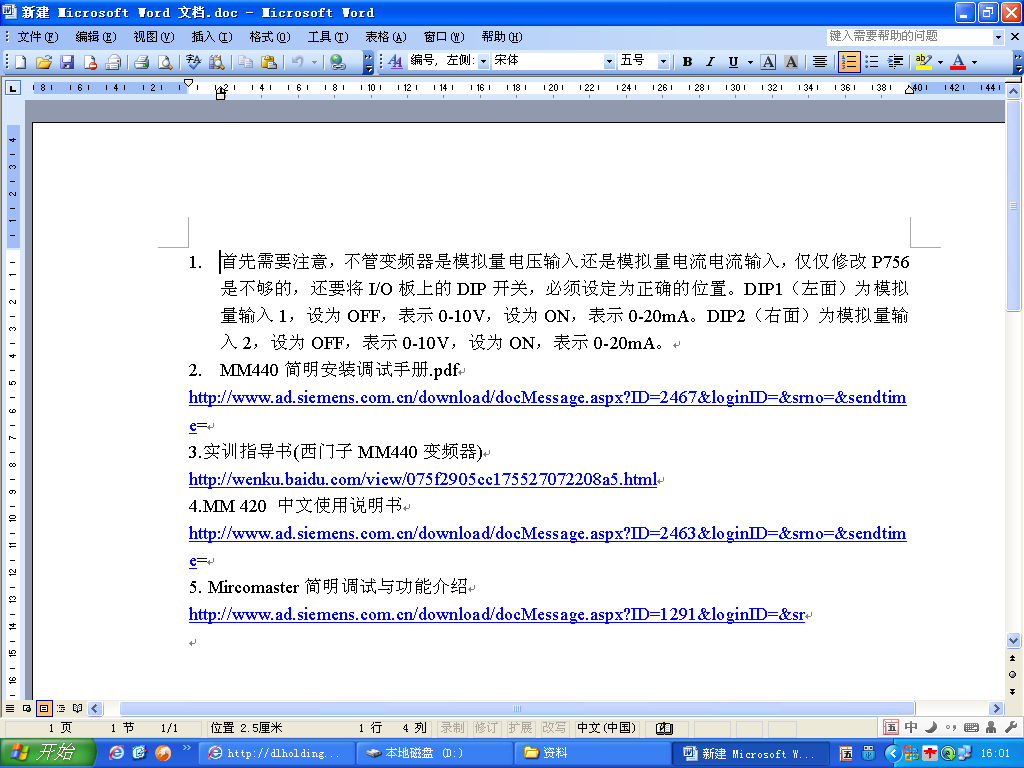Switch to 本地磁盘 (D:) taskbar window

pos(433,753)
